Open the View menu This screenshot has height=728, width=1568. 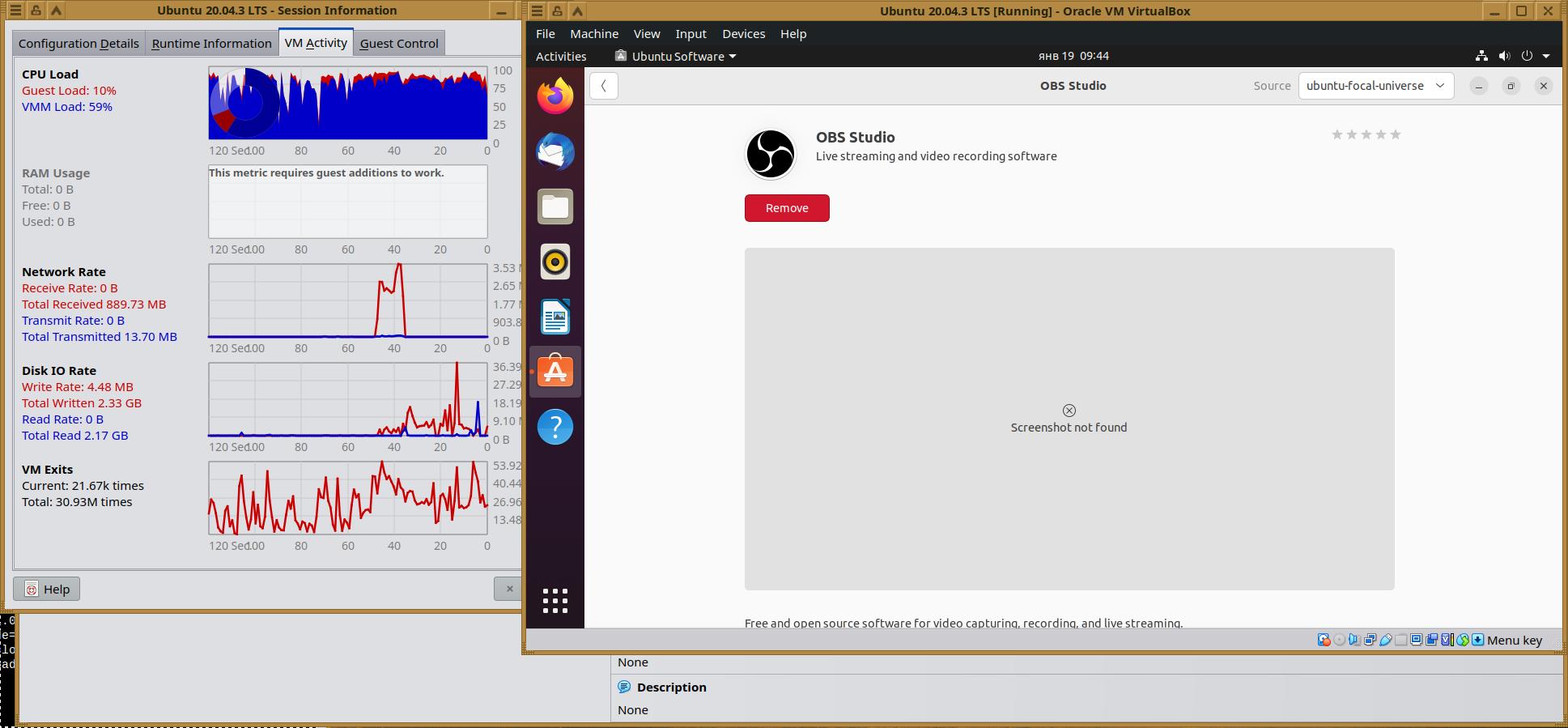point(647,34)
